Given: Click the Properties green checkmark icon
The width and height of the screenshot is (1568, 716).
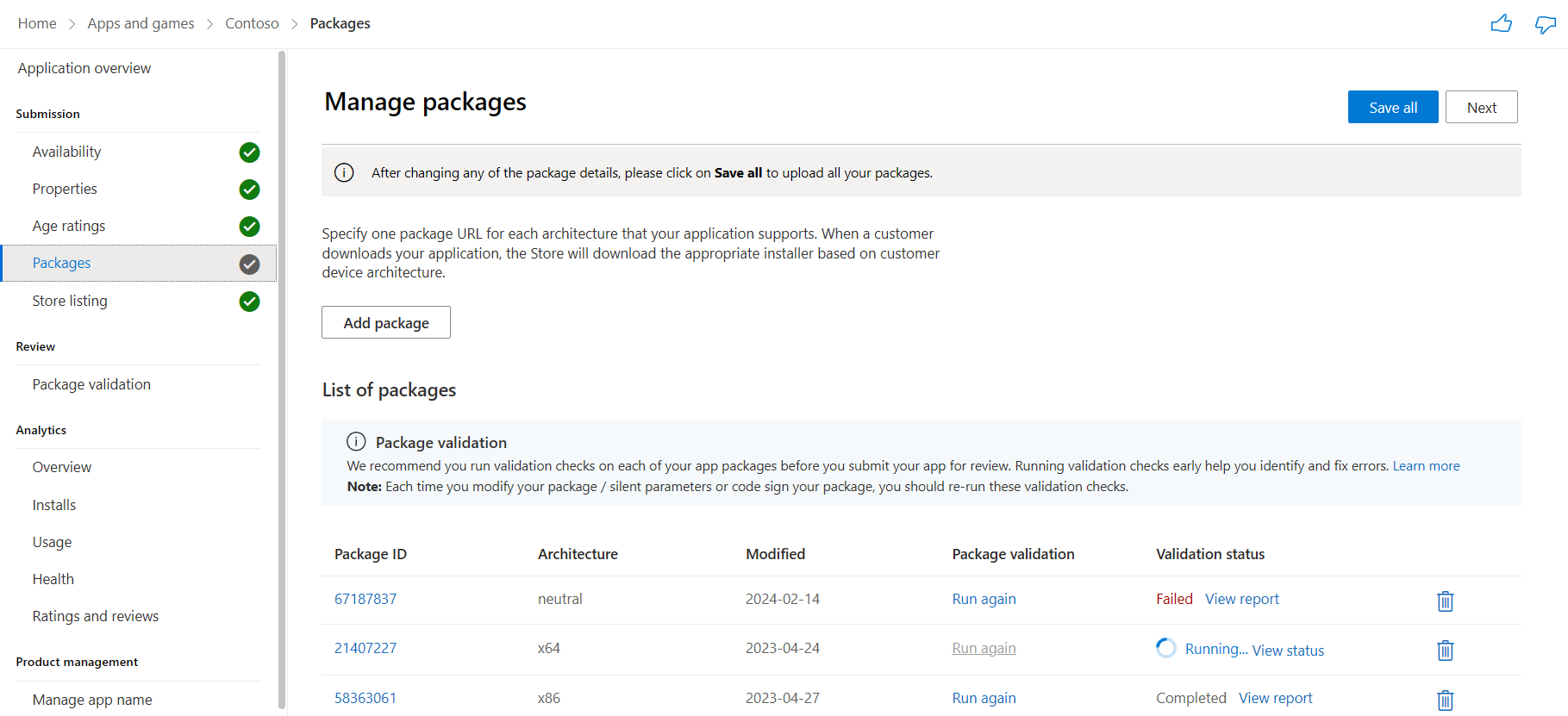Looking at the screenshot, I should pos(249,190).
